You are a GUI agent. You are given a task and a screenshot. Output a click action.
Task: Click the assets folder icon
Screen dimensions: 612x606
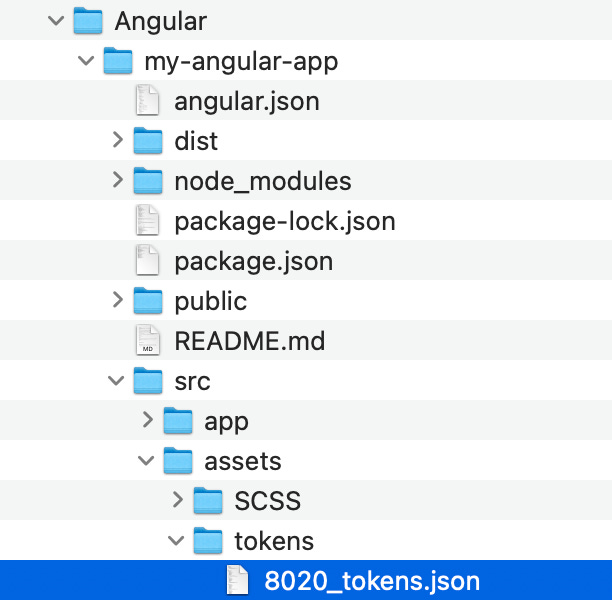(178, 460)
